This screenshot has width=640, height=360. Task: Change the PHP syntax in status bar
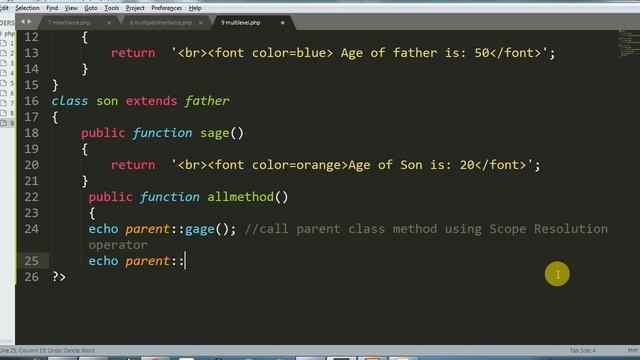click(x=633, y=350)
